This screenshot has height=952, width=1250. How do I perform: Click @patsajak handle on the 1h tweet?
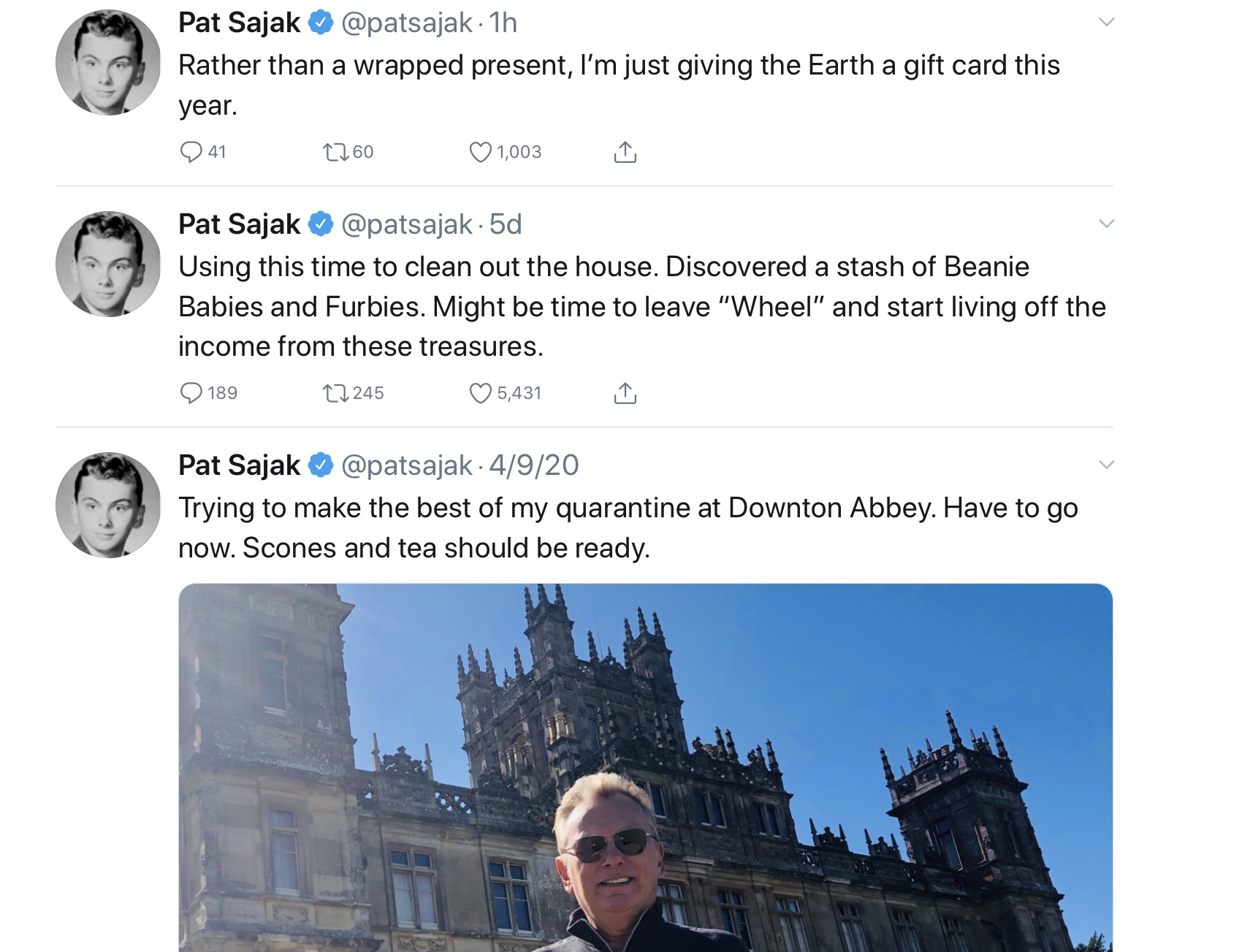pos(407,23)
